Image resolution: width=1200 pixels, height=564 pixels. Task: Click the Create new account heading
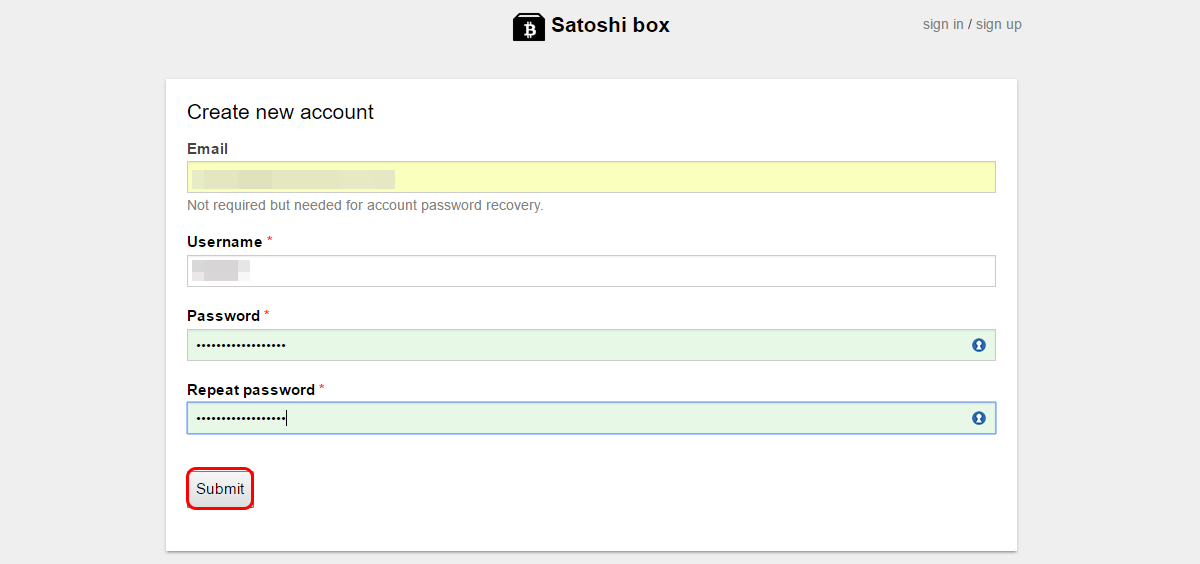tap(280, 112)
